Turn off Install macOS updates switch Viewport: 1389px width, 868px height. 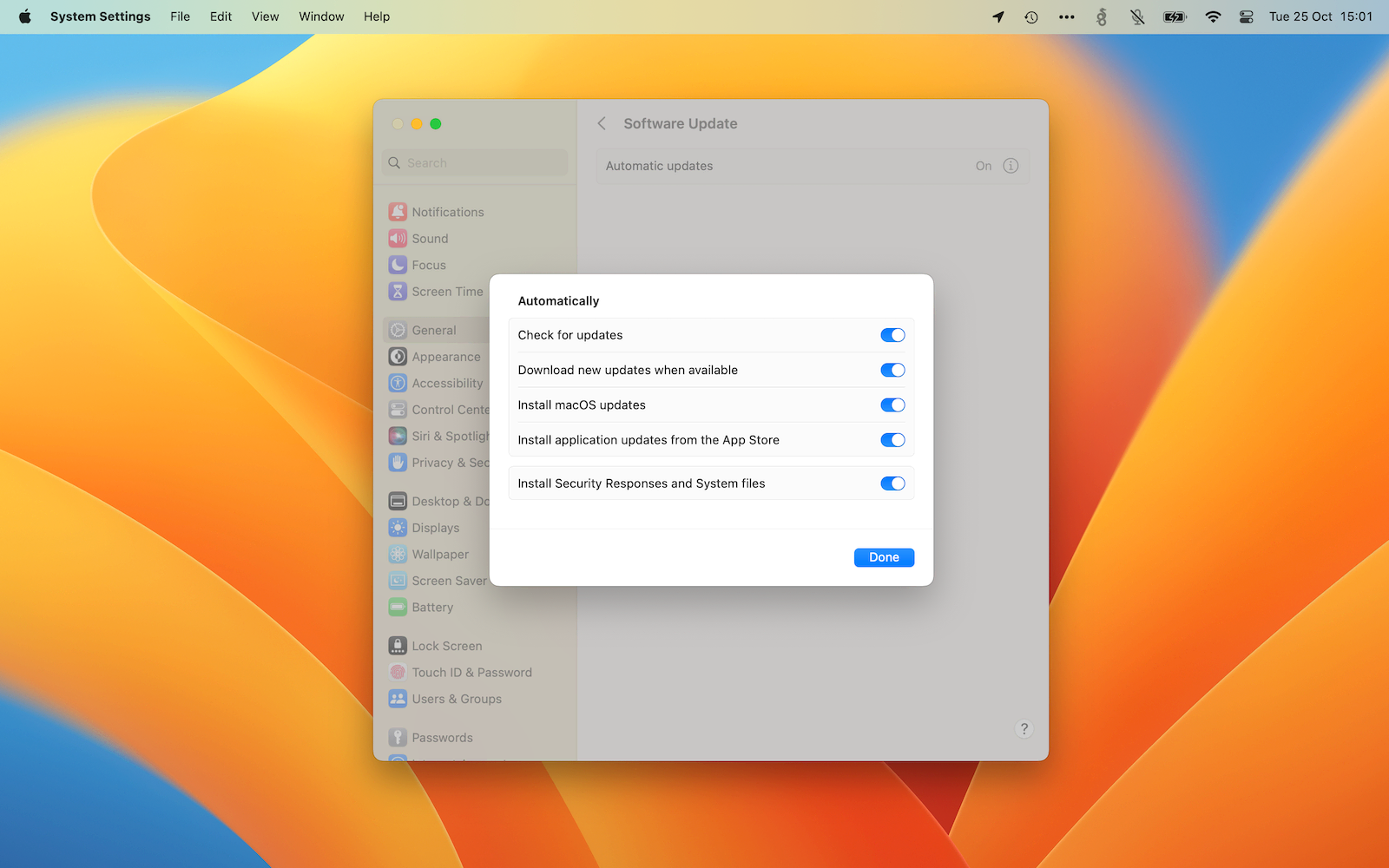pyautogui.click(x=892, y=405)
